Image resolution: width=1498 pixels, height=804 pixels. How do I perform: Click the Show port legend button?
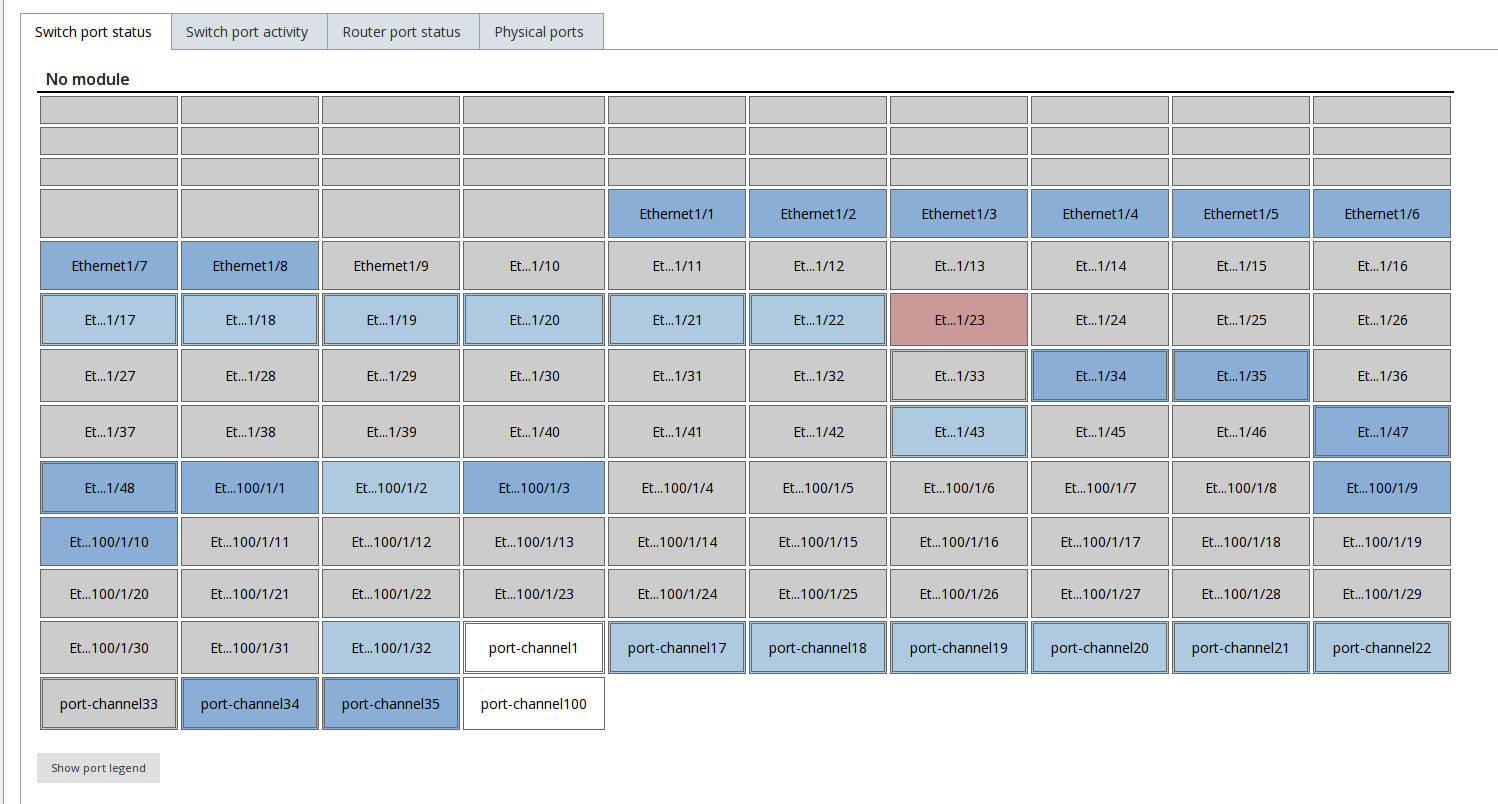(x=98, y=768)
